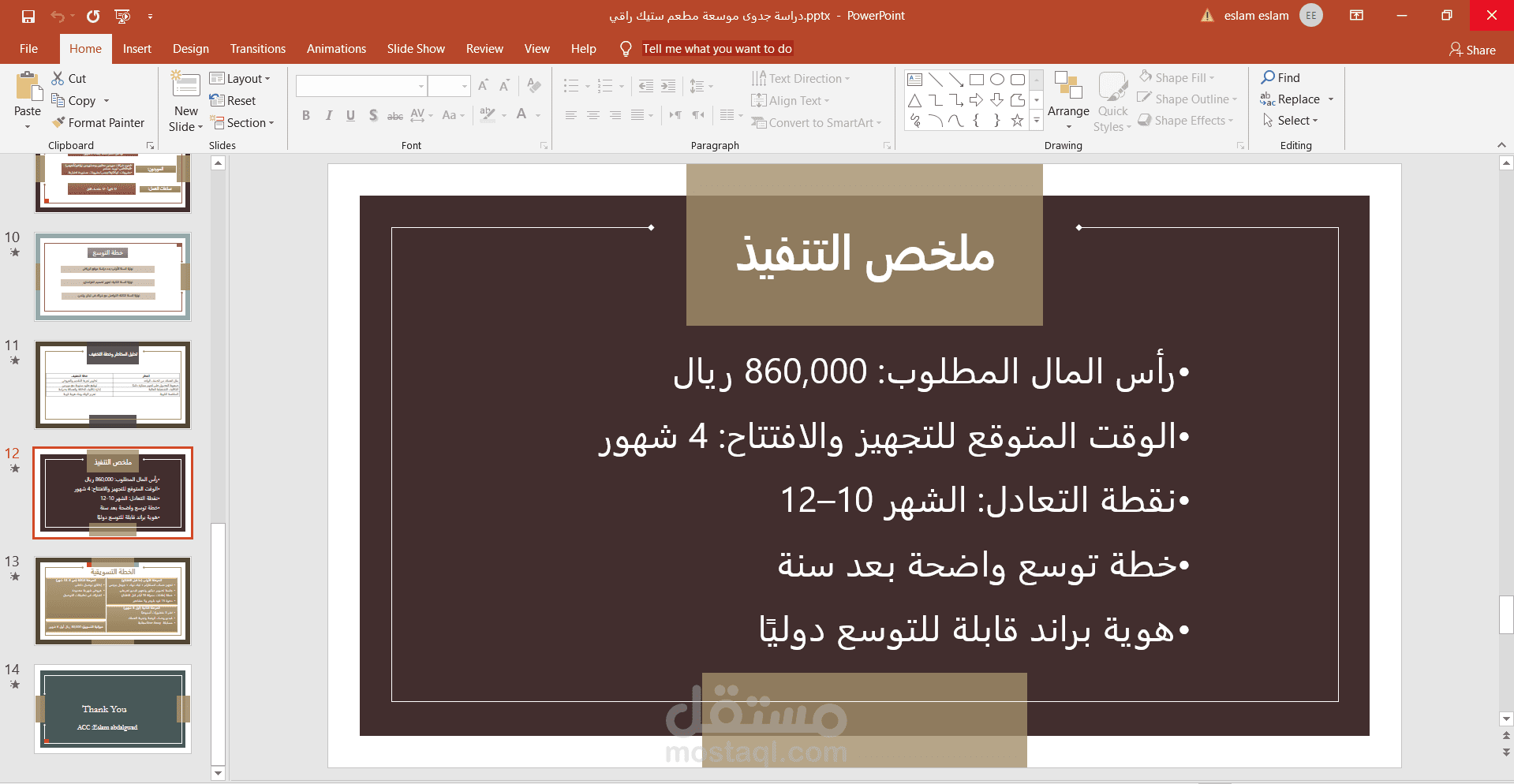
Task: Open the Section dropdown
Action: click(242, 122)
